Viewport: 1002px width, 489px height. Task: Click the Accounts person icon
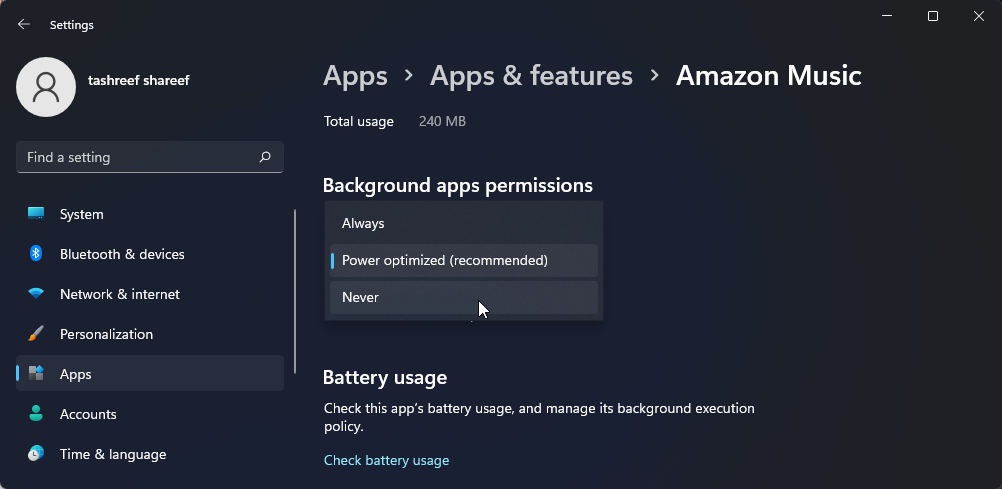[36, 414]
